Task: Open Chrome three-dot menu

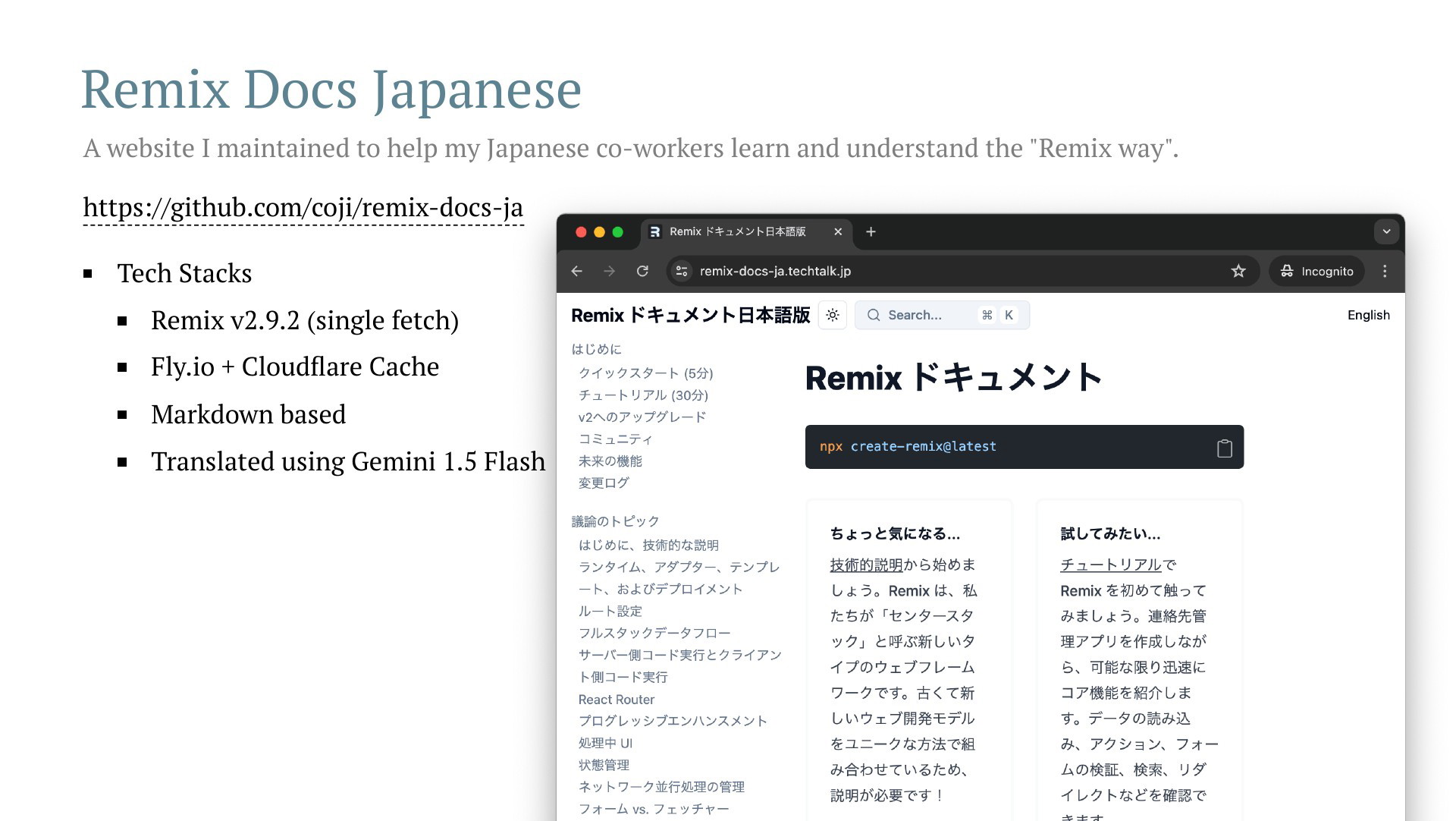Action: tap(1385, 271)
